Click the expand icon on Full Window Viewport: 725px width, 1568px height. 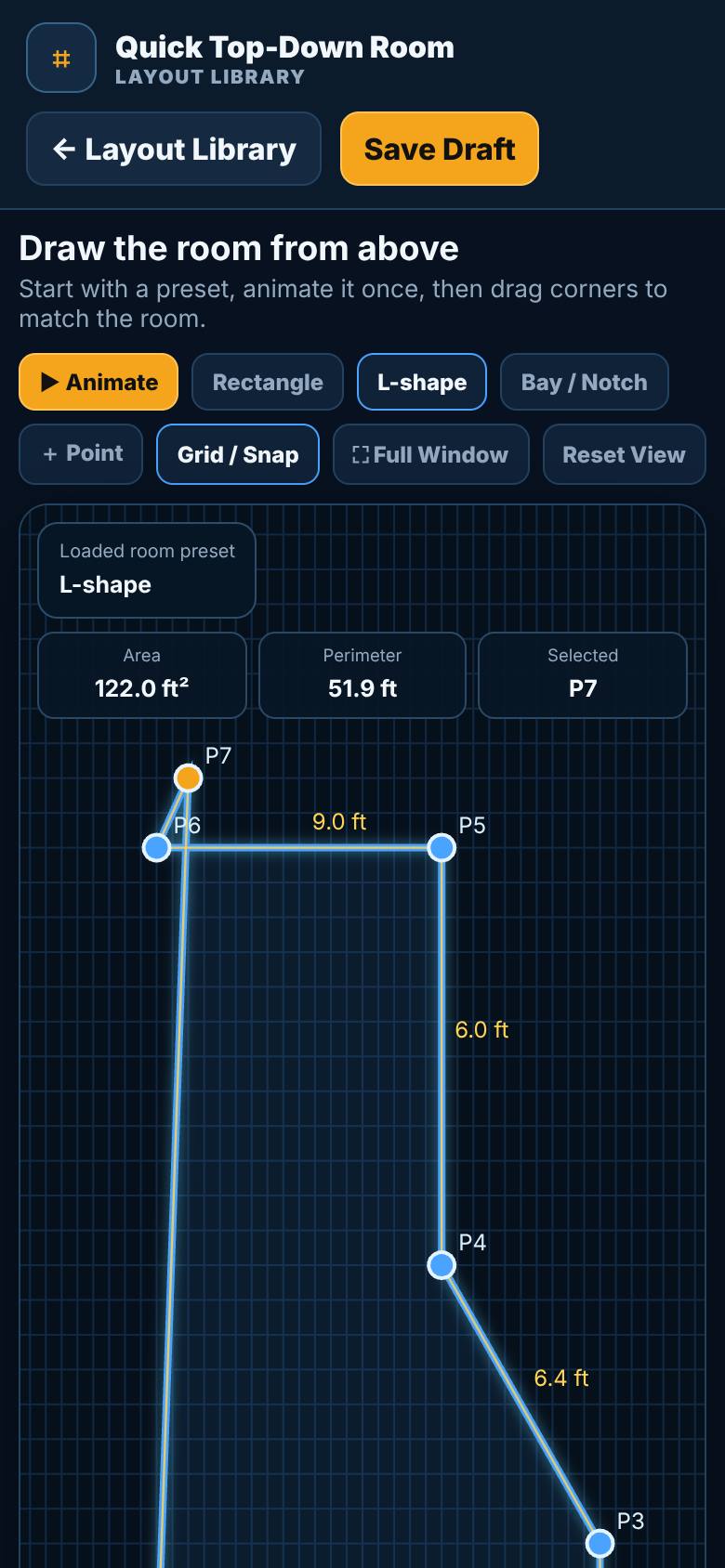pos(361,454)
